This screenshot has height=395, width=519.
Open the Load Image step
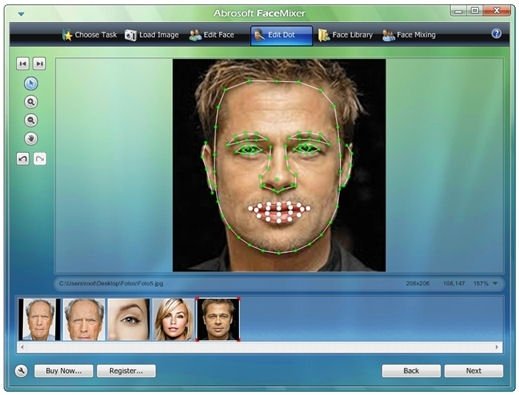tap(152, 35)
